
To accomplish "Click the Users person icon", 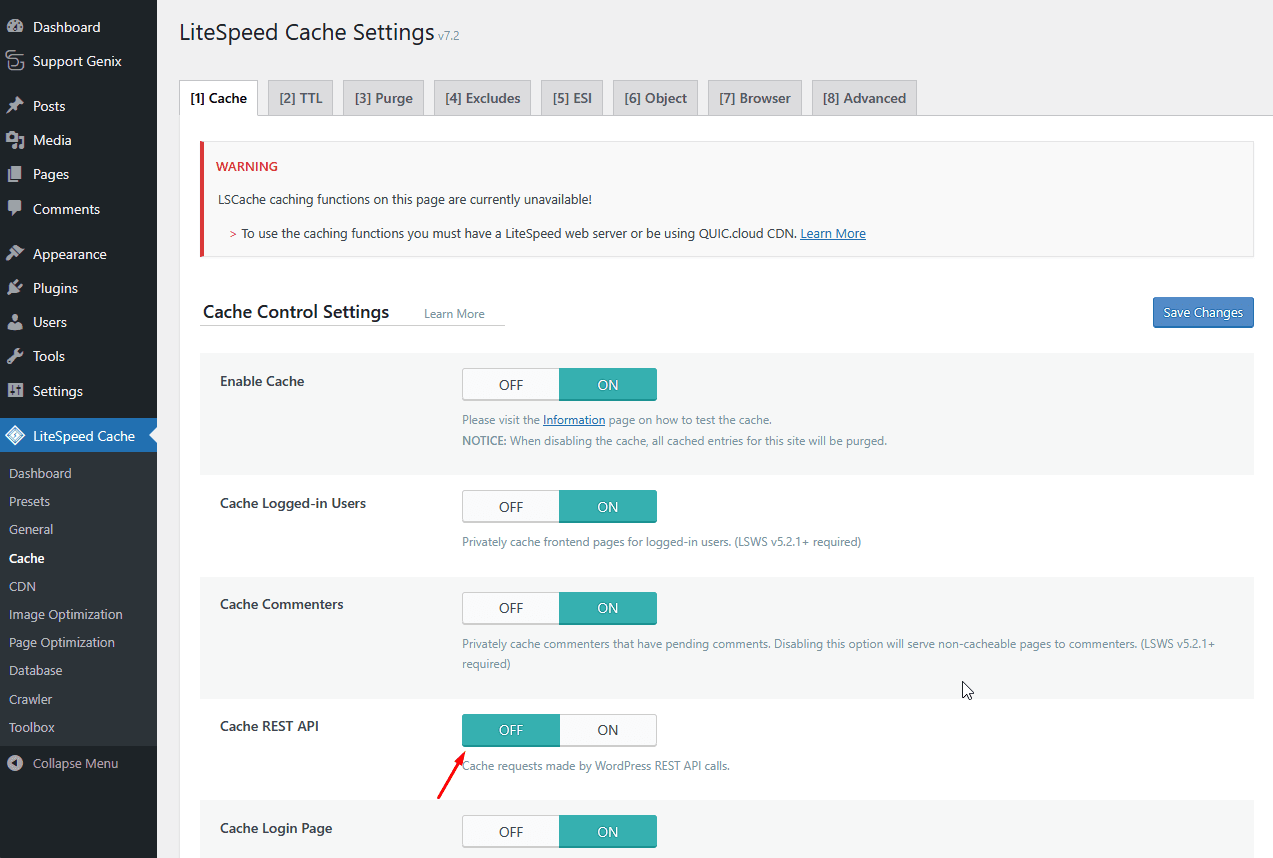I will pos(15,322).
